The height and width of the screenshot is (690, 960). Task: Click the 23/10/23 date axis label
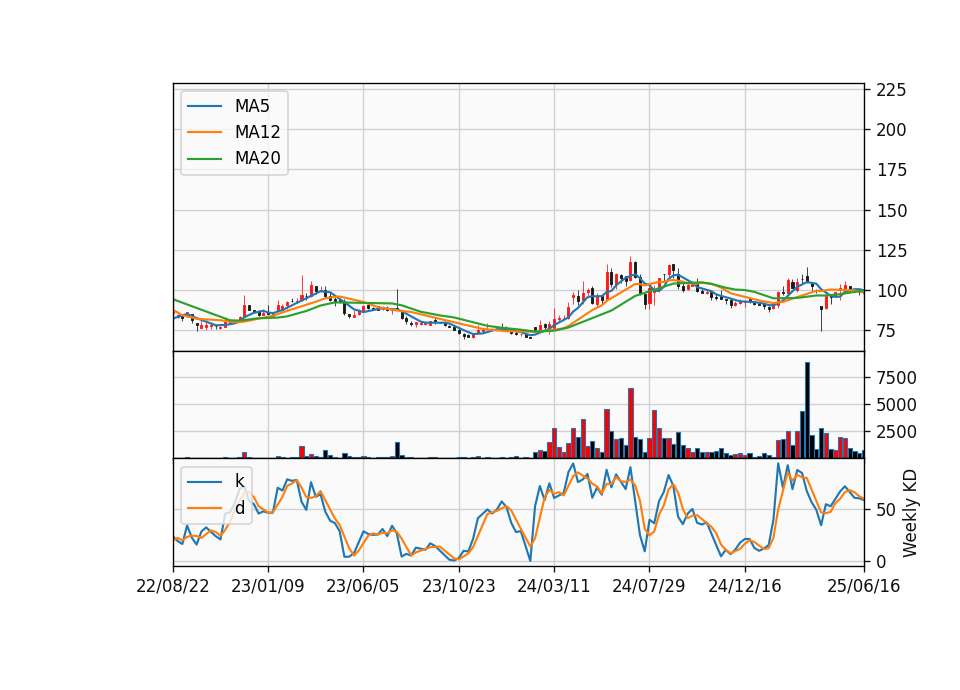(x=459, y=586)
